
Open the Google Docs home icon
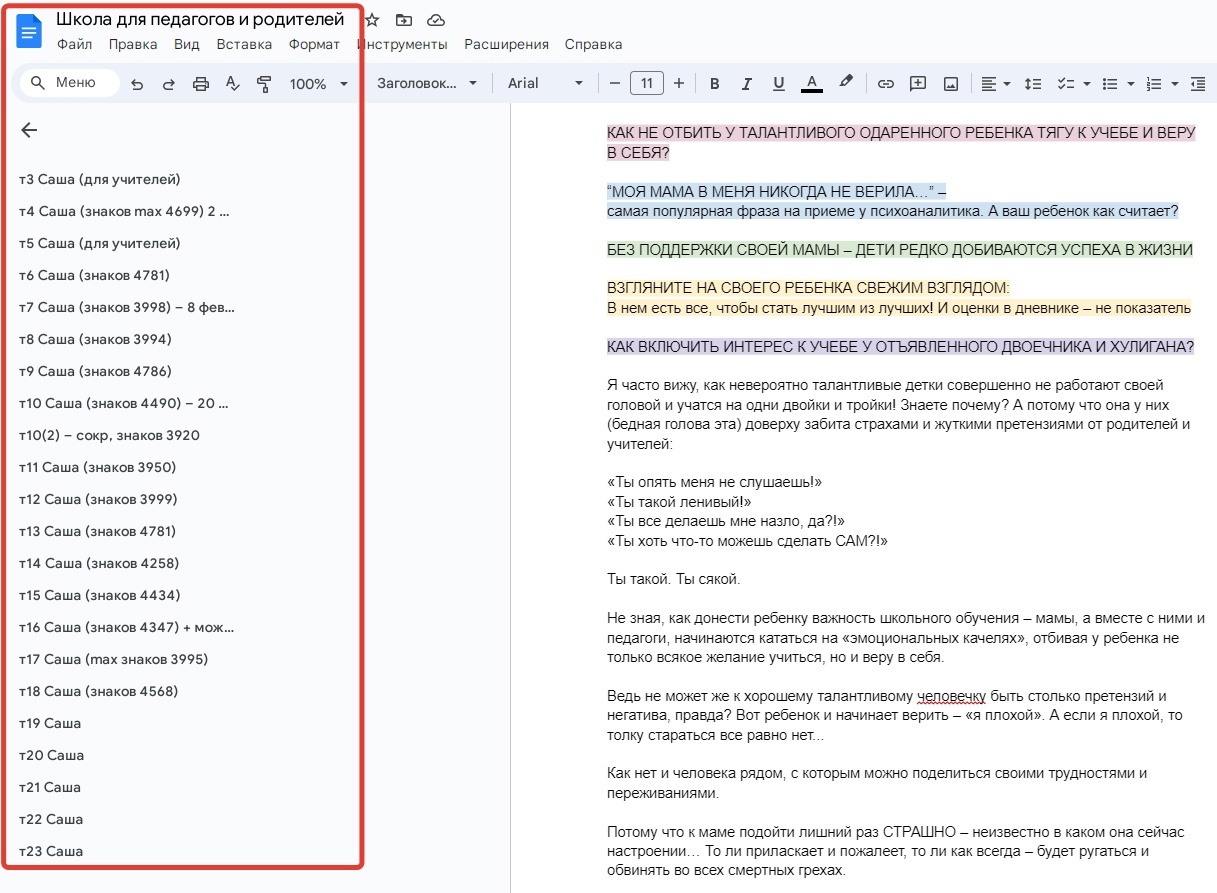pos(29,31)
